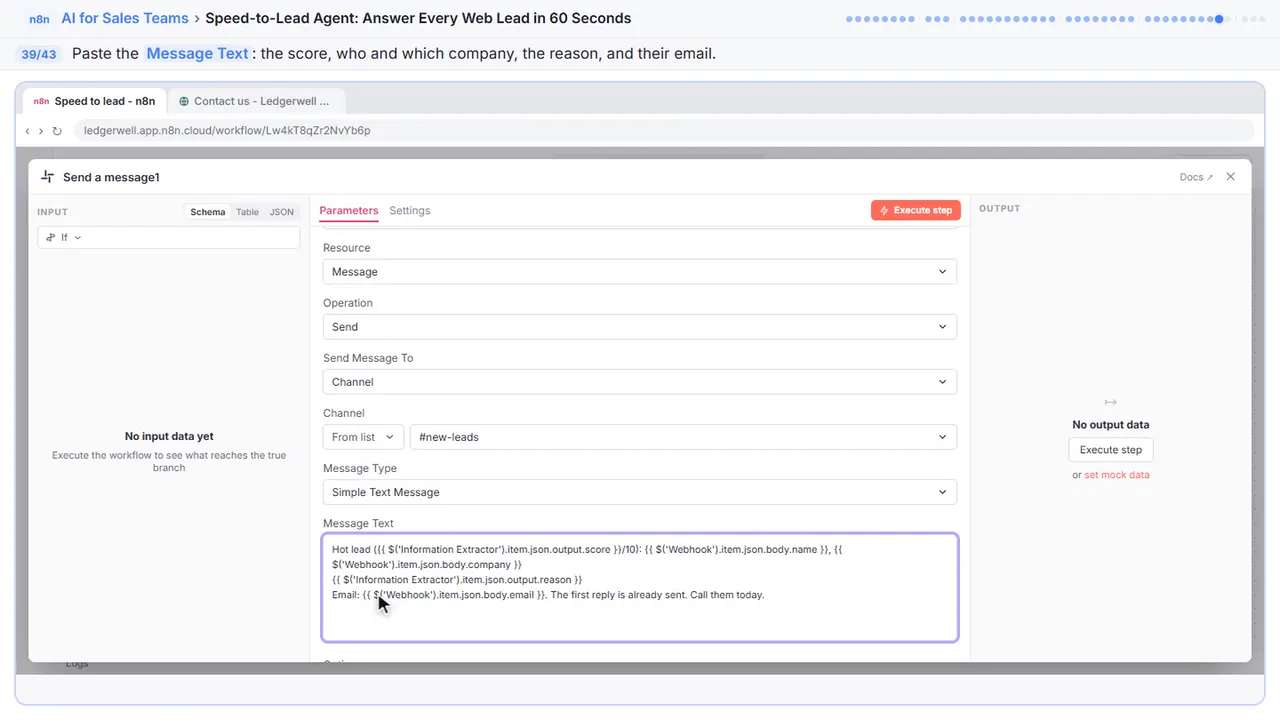Select the Schema input view

click(208, 212)
